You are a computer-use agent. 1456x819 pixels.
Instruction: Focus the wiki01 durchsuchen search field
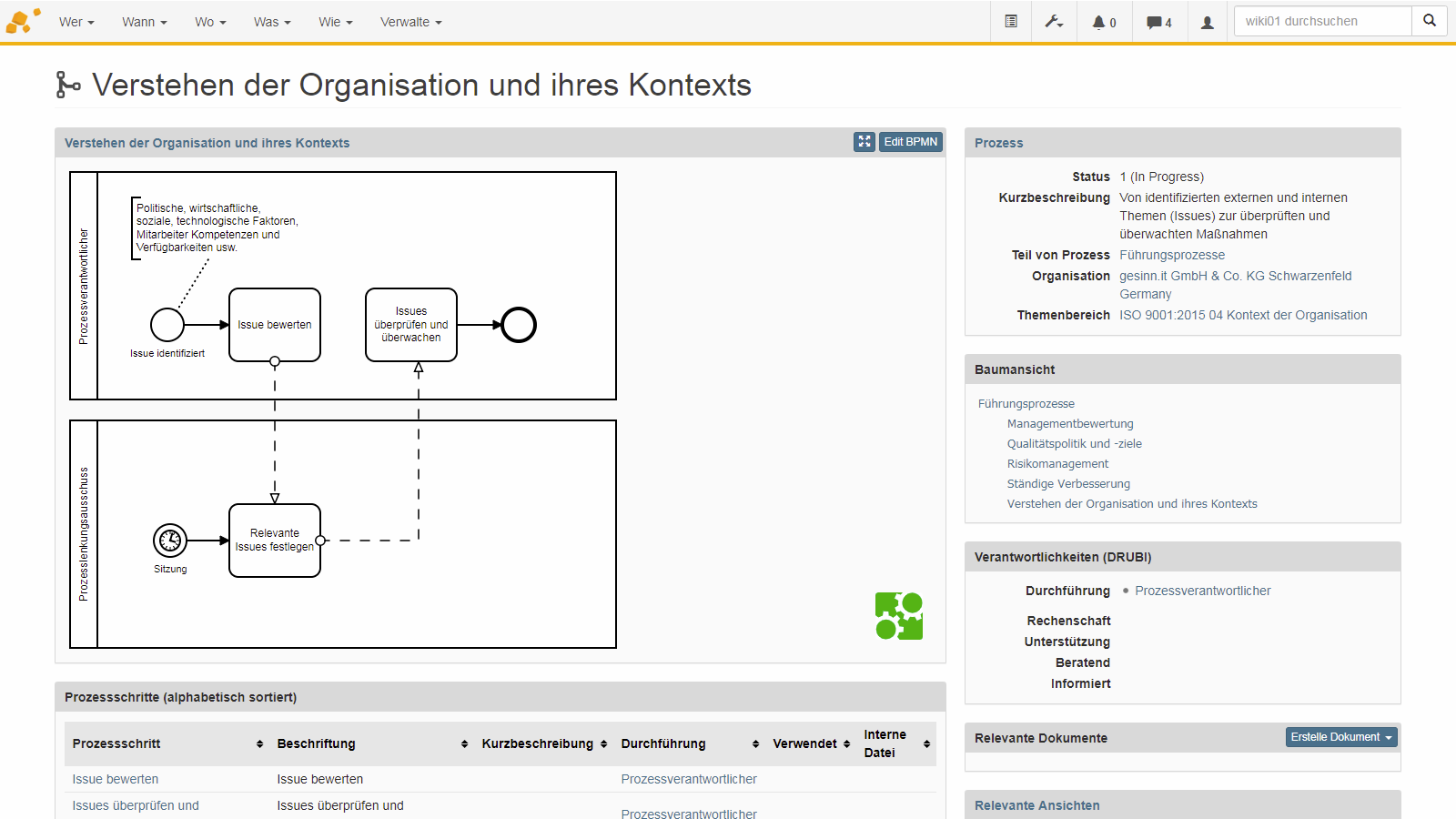[1323, 21]
